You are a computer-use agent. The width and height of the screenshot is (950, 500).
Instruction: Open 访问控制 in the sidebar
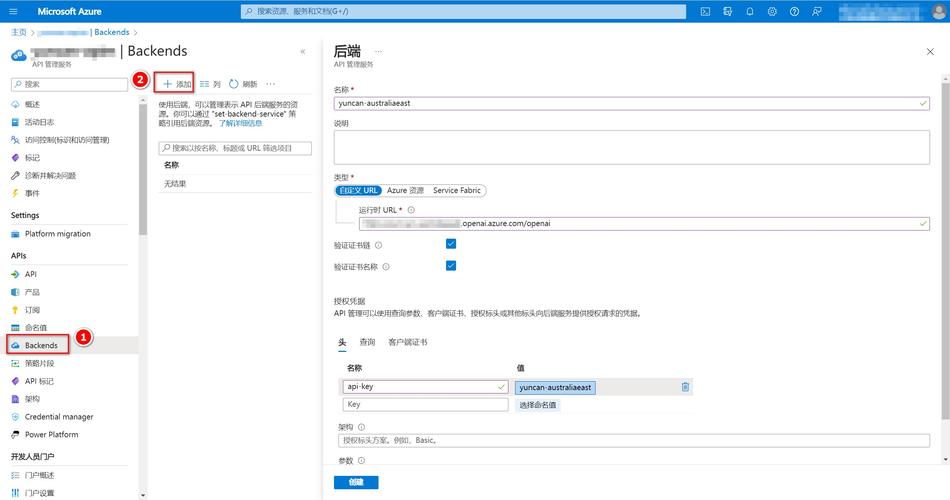pos(68,139)
